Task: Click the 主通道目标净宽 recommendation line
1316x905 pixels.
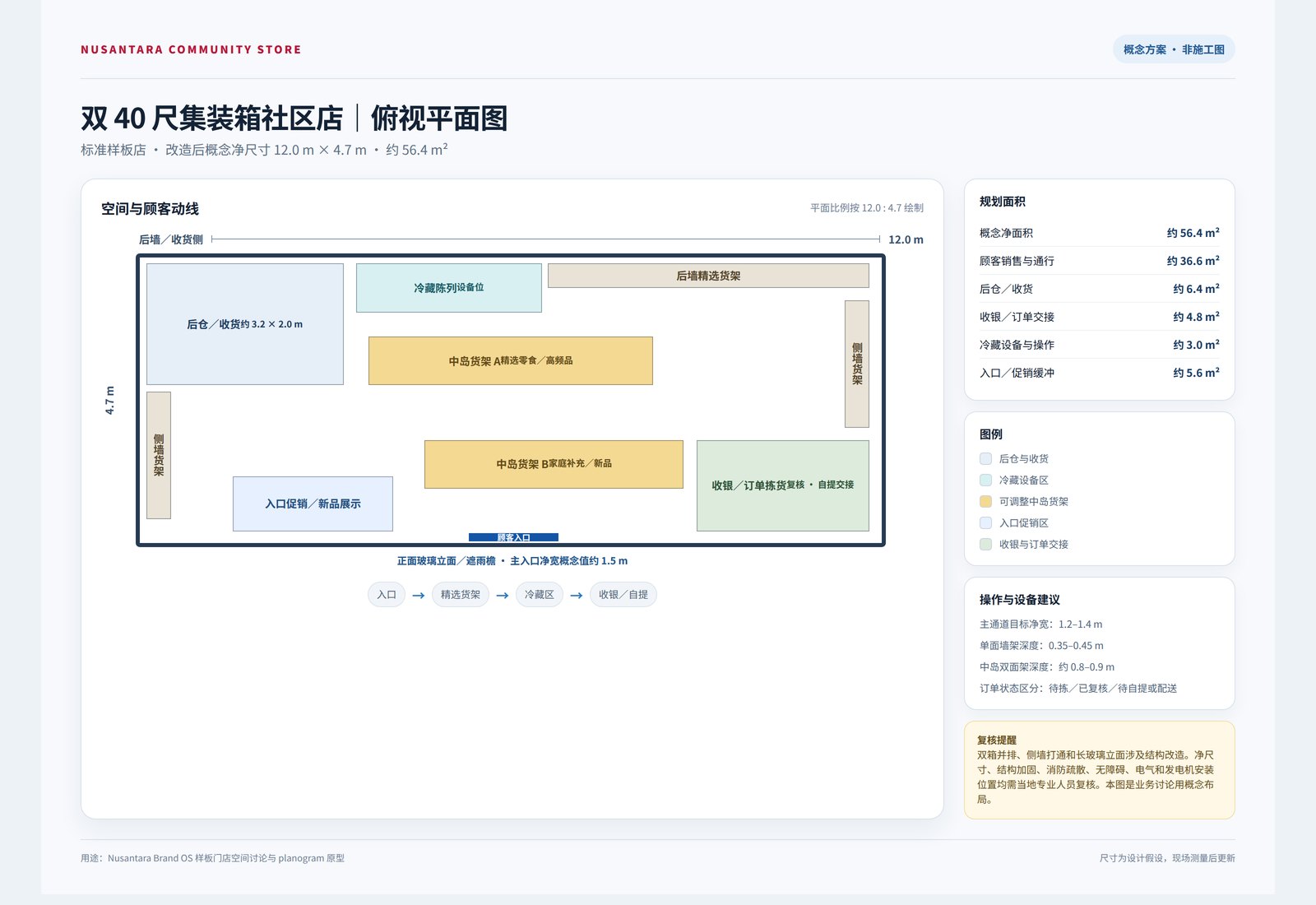Action: point(1040,624)
